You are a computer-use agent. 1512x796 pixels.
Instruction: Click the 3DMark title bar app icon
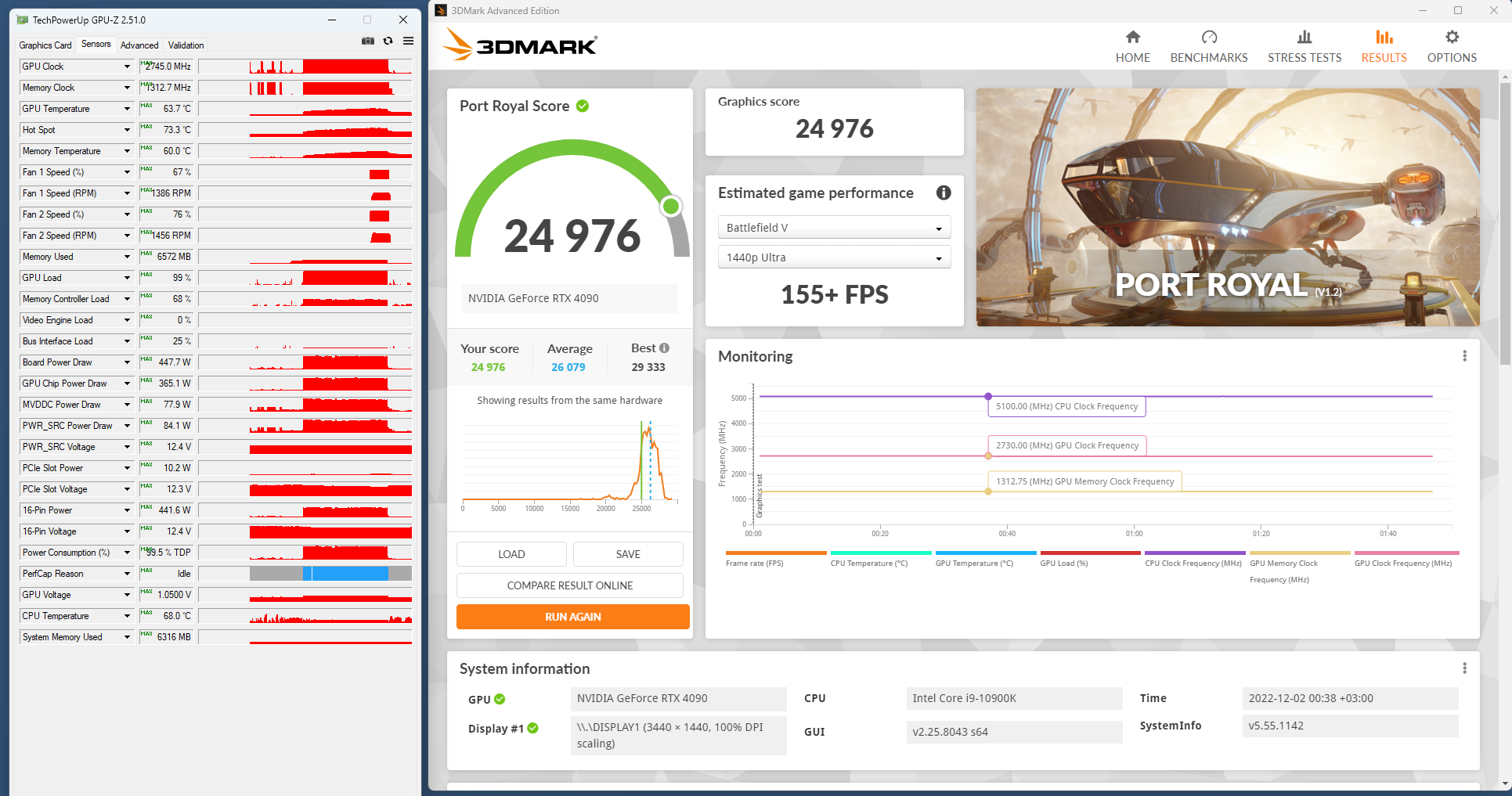(441, 10)
